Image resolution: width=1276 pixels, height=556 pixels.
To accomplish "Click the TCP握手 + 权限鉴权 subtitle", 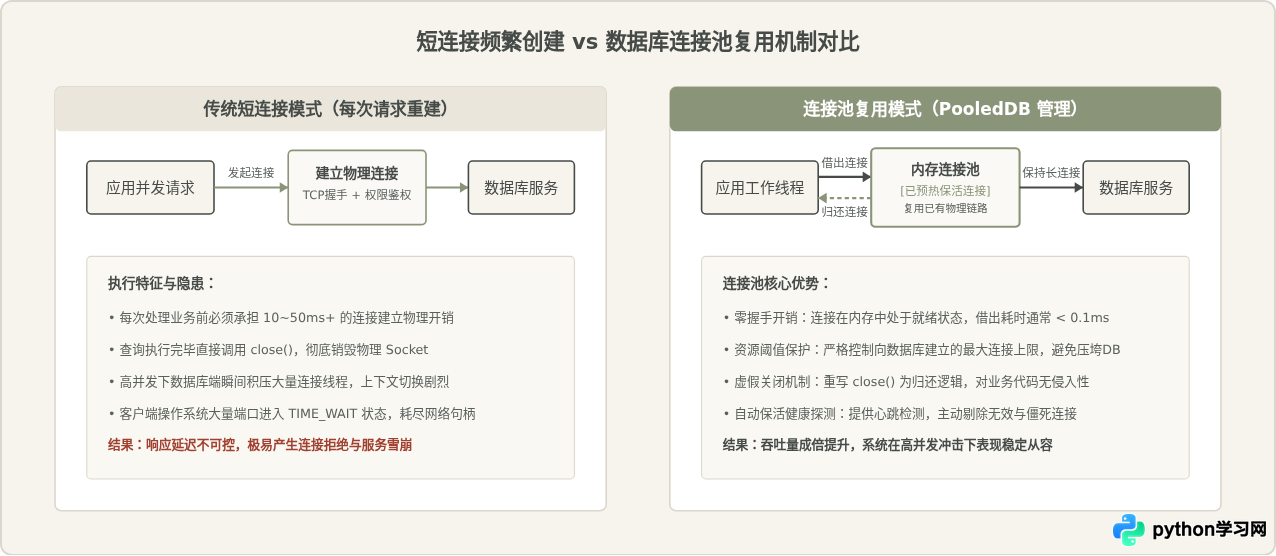I will [x=357, y=195].
